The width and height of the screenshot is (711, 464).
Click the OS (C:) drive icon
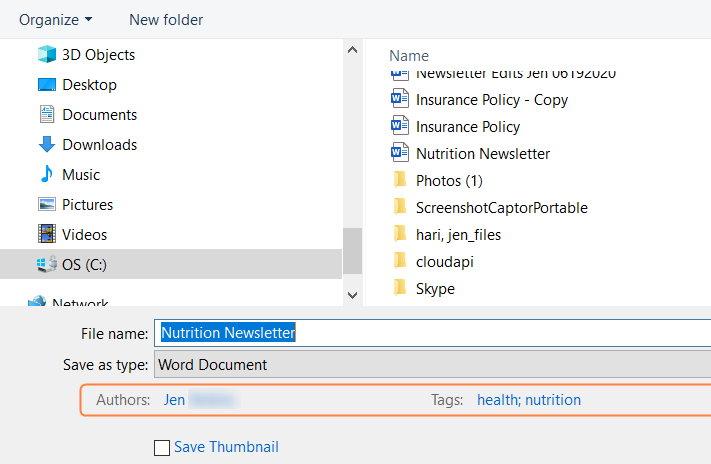46,265
